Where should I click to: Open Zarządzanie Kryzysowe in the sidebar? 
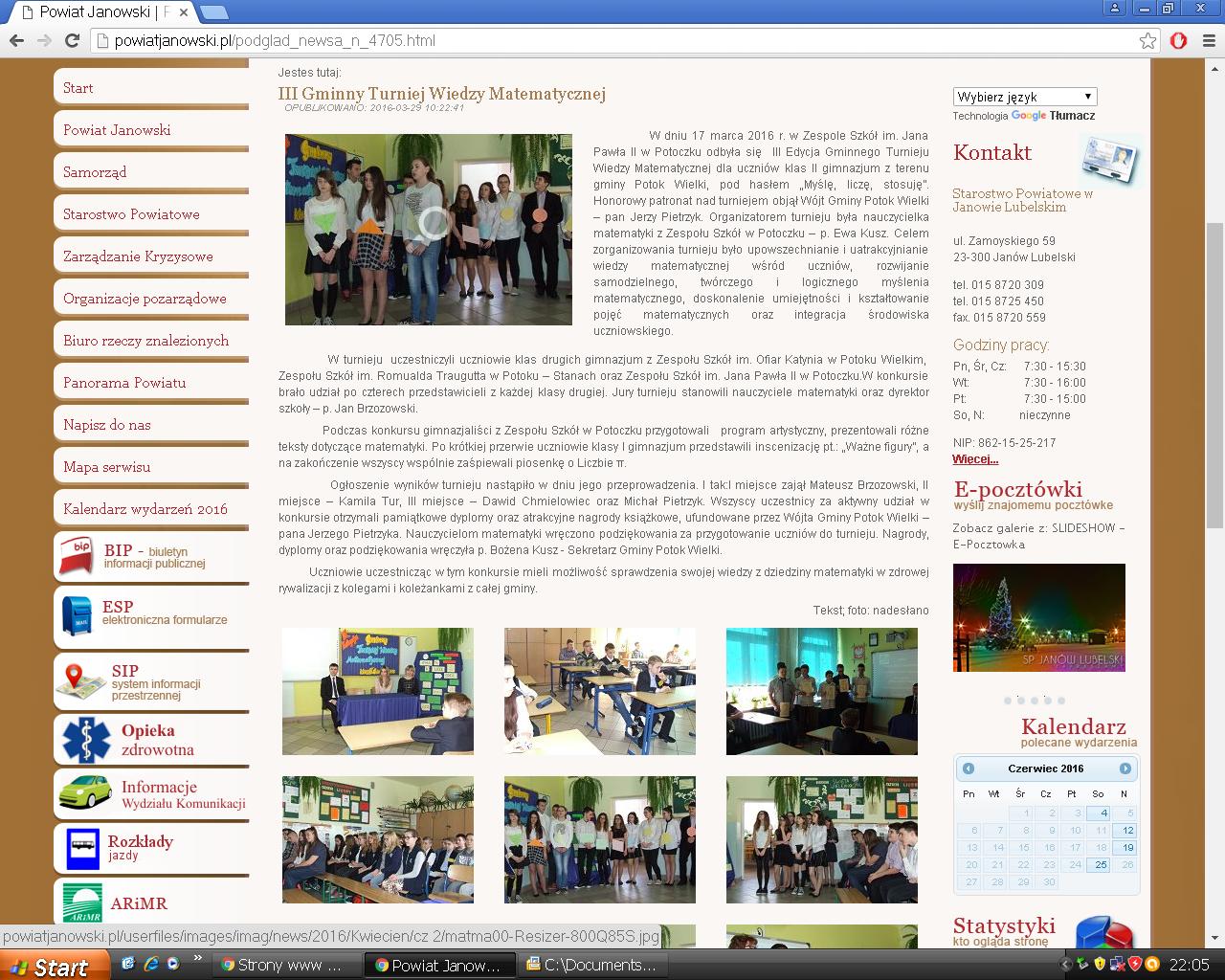click(138, 256)
